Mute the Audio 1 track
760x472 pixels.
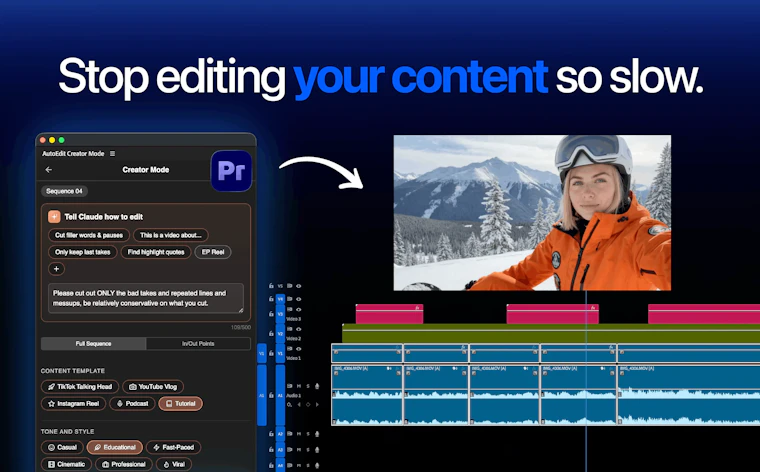(299, 386)
